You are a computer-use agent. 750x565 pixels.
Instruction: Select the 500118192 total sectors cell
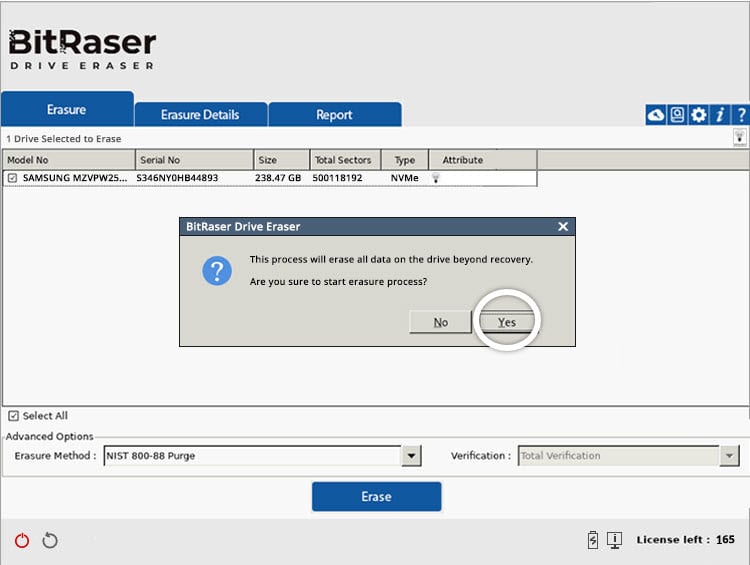click(x=337, y=178)
